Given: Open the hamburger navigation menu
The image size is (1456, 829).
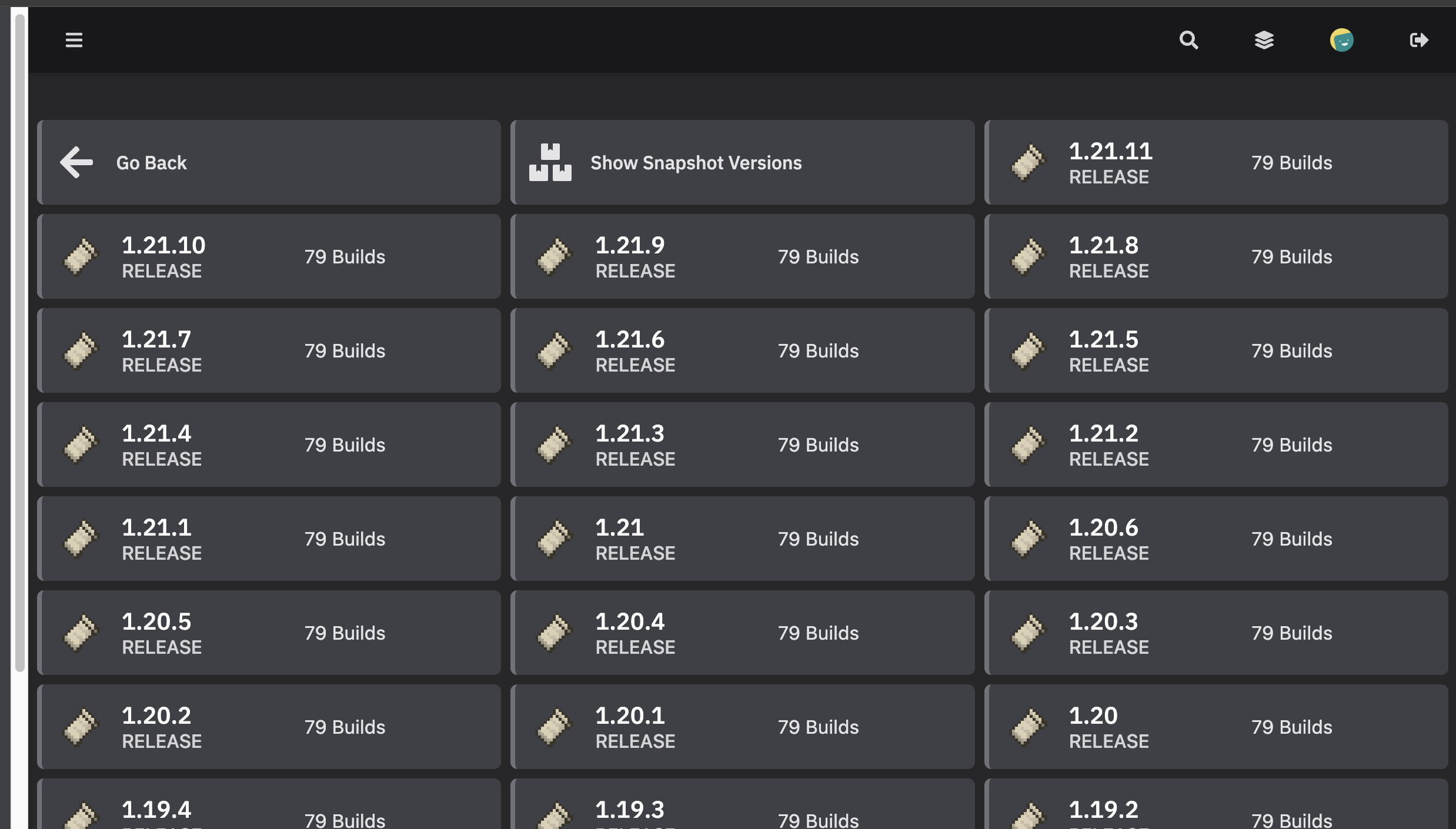Looking at the screenshot, I should pyautogui.click(x=74, y=40).
